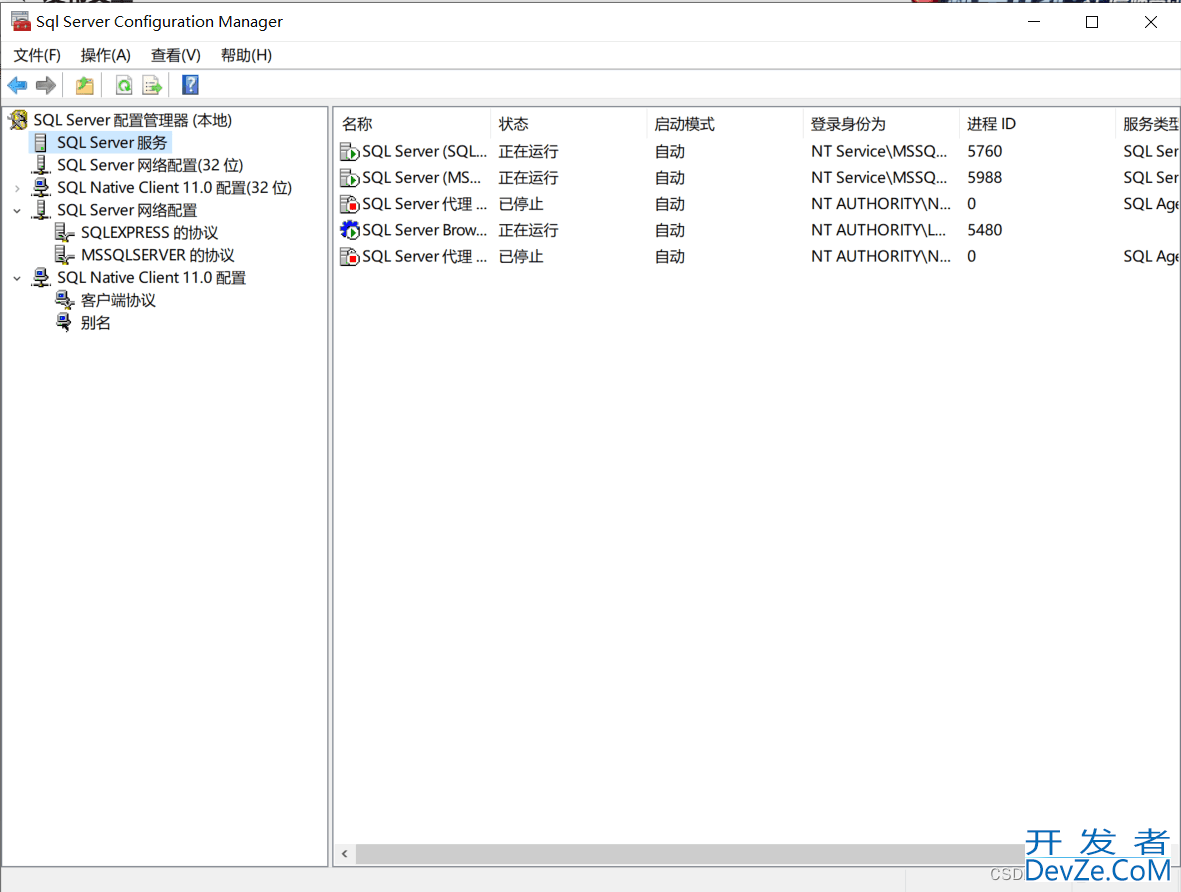
Task: Click the horizontal scrollbar left arrow
Action: (x=345, y=854)
